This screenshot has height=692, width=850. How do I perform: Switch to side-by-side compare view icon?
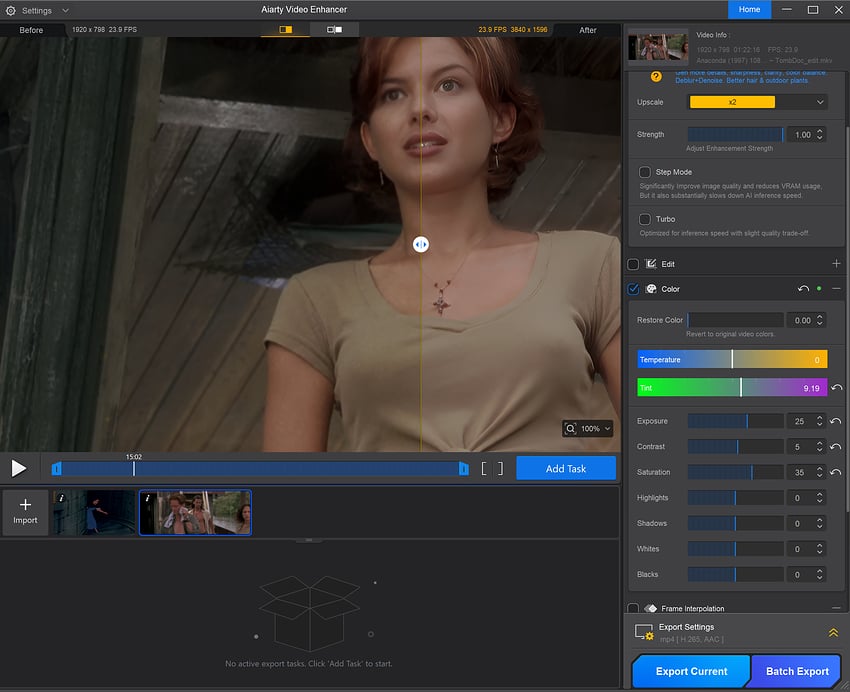[334, 30]
